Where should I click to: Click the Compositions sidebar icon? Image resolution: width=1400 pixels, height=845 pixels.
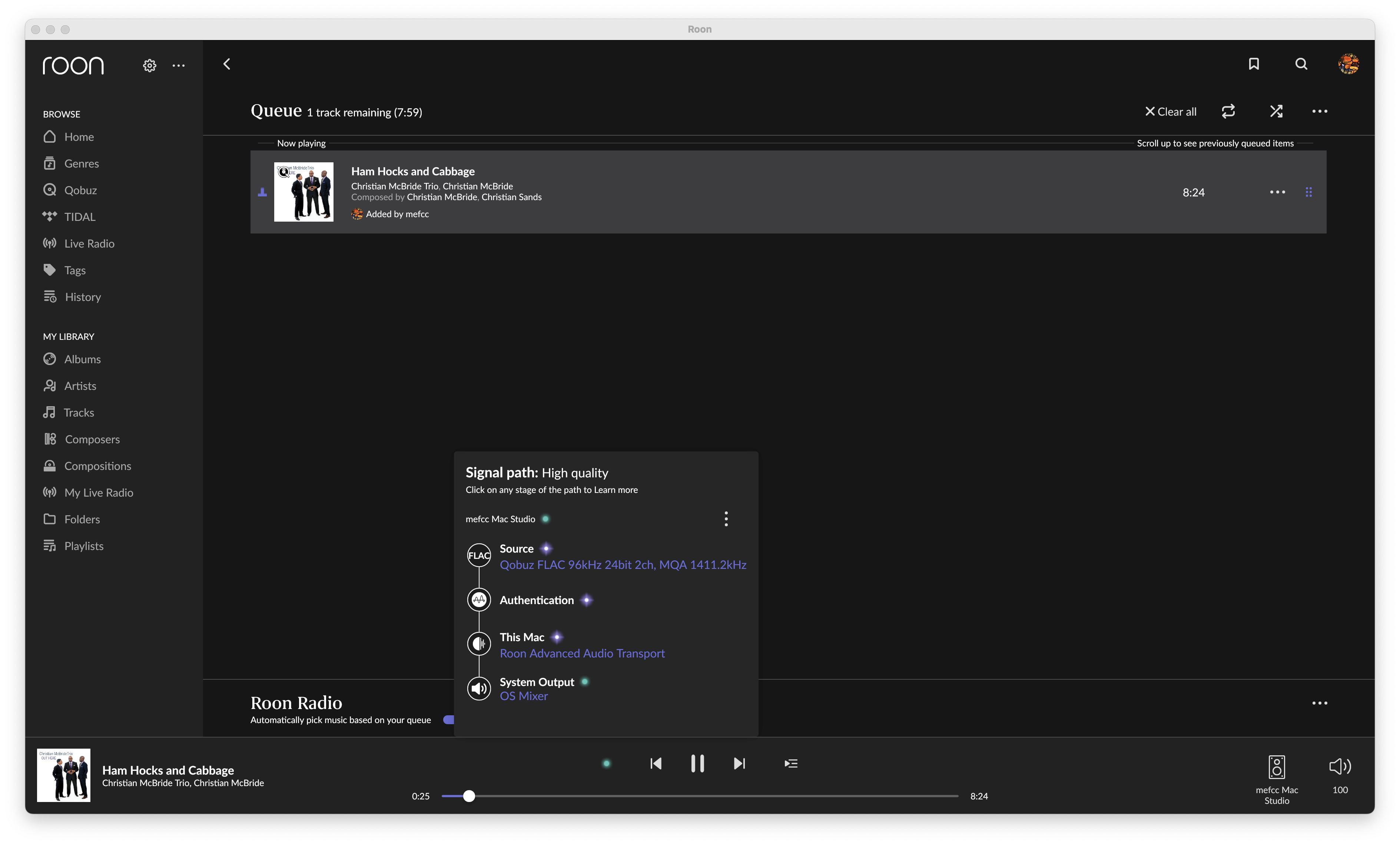[50, 466]
